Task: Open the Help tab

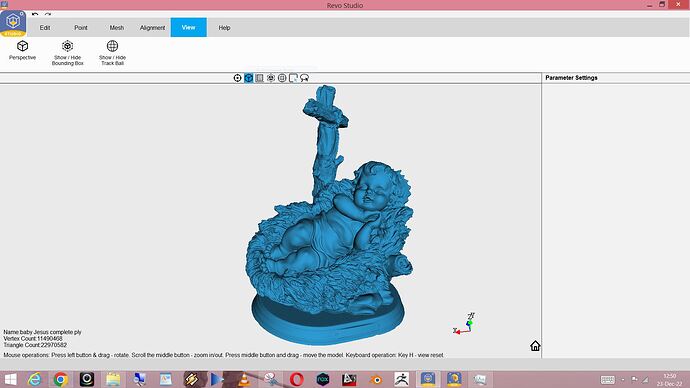Action: click(x=224, y=28)
